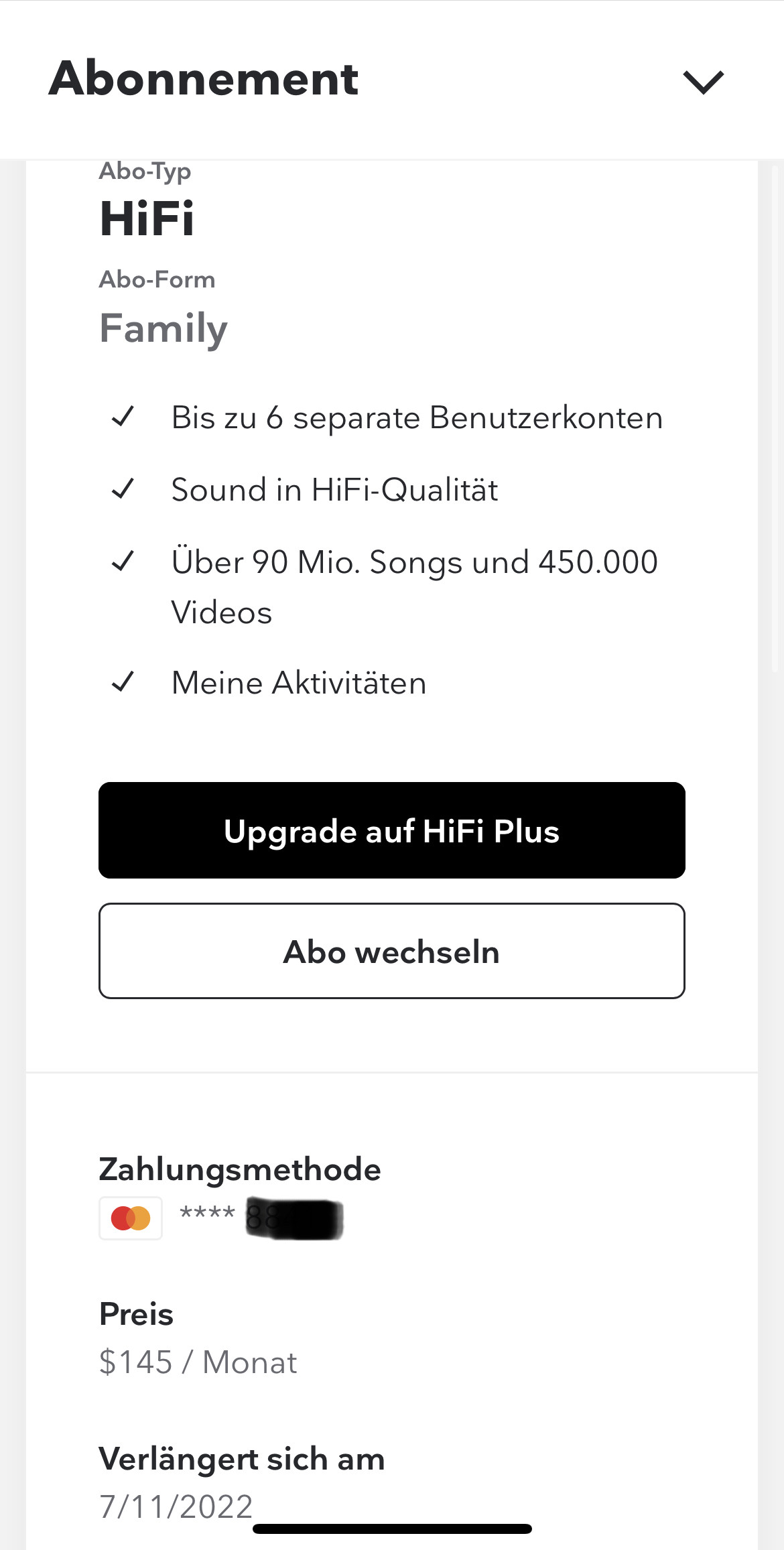Image resolution: width=784 pixels, height=1550 pixels.
Task: Tap the renewal date 7/11/2022
Action: point(176,1506)
